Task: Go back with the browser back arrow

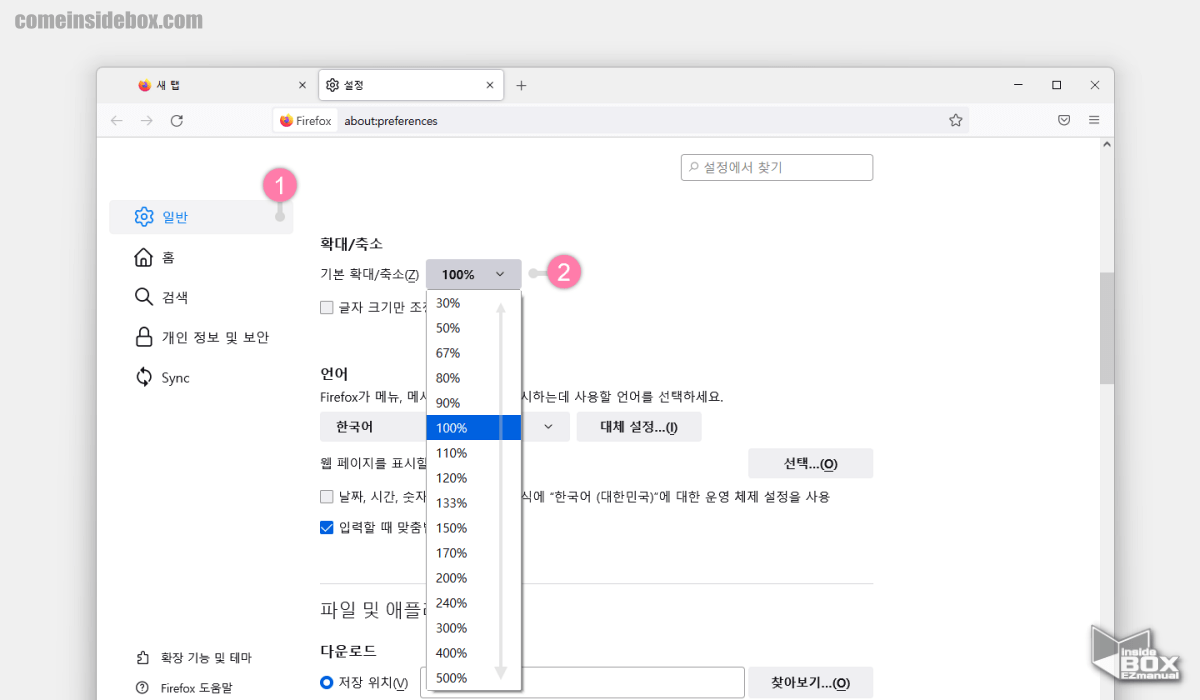Action: (117, 120)
